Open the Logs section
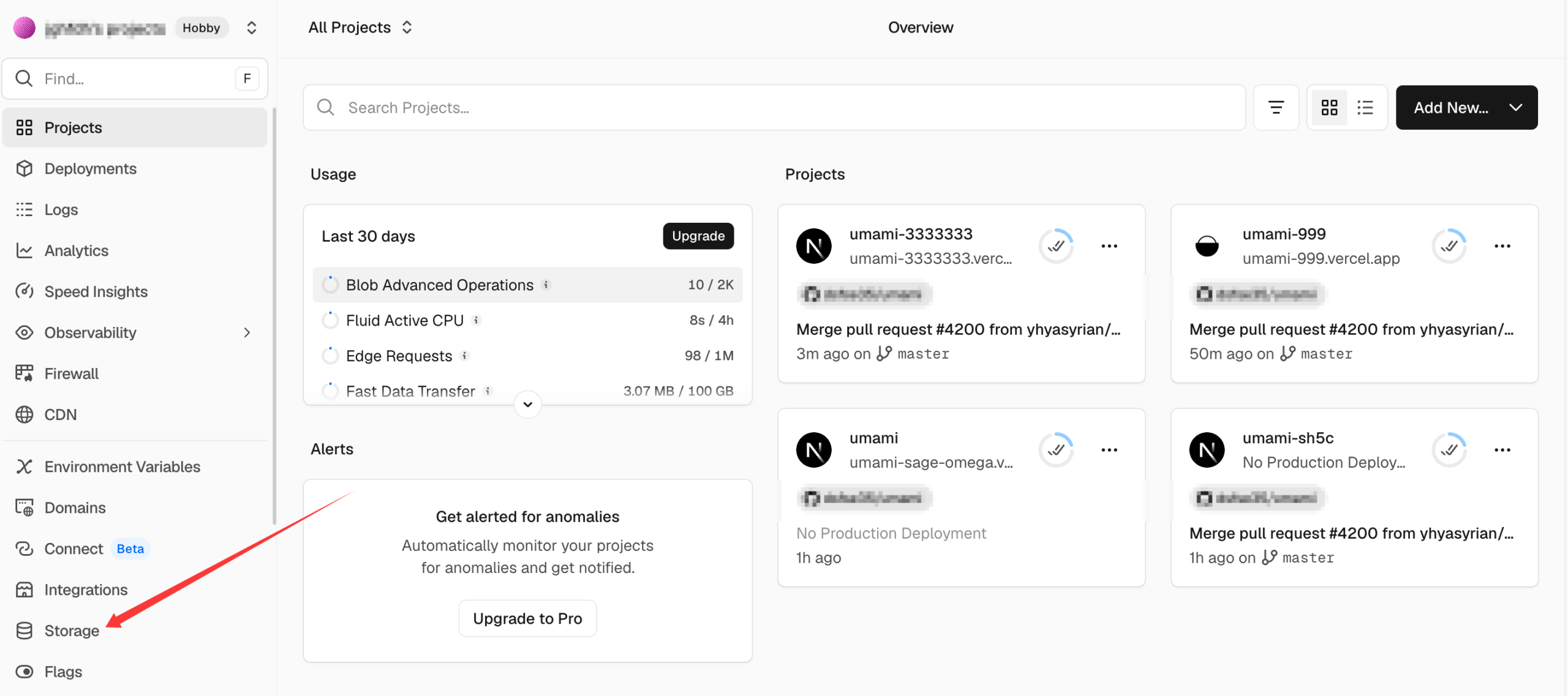 (135, 209)
